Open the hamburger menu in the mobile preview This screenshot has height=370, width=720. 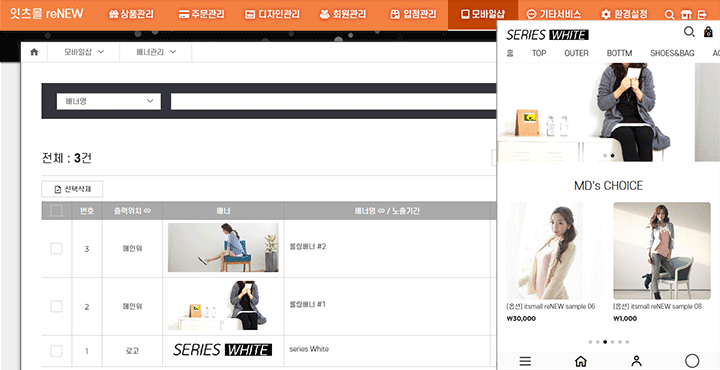(x=525, y=361)
